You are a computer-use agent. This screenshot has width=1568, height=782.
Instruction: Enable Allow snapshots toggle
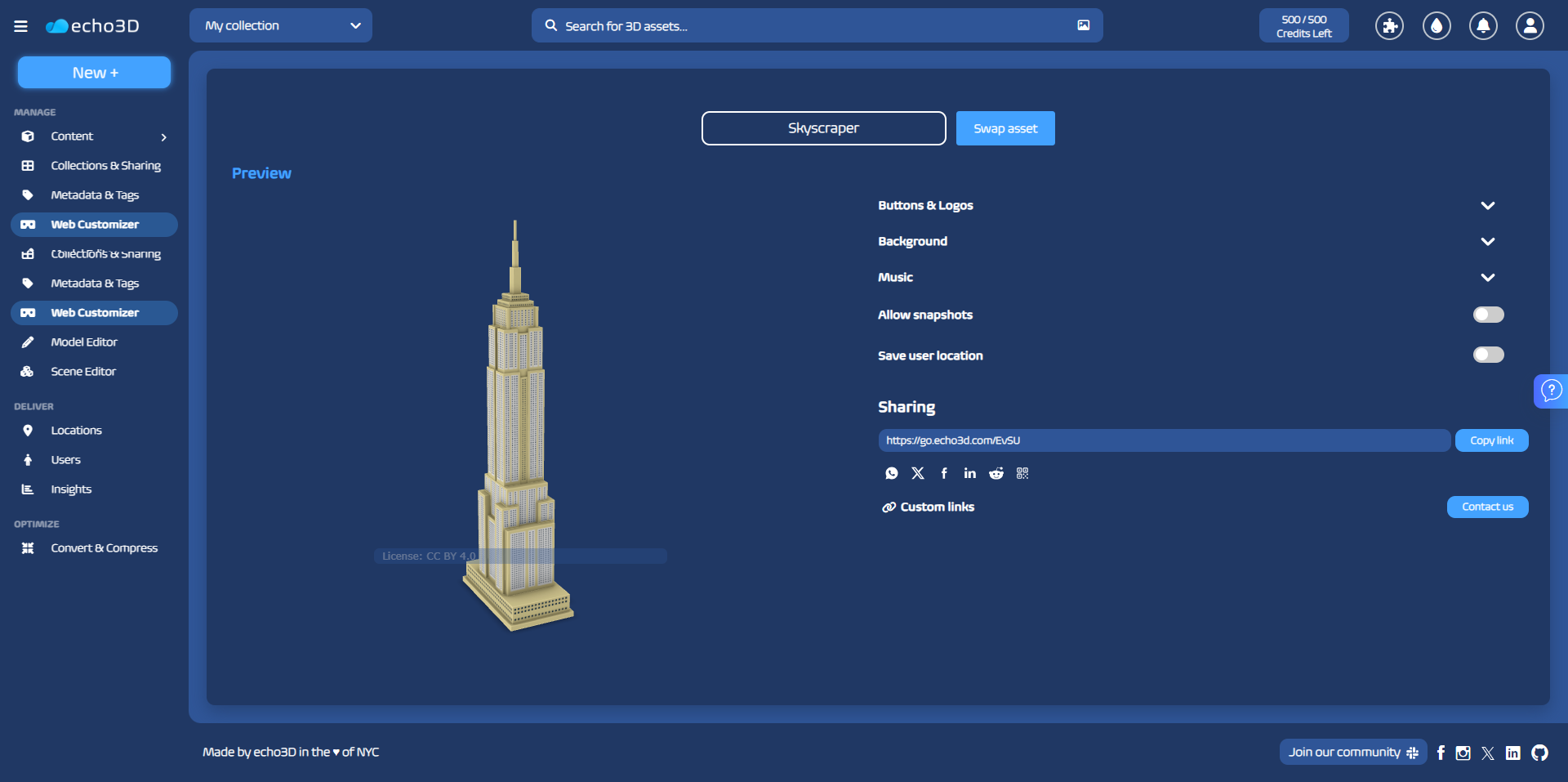pyautogui.click(x=1488, y=315)
